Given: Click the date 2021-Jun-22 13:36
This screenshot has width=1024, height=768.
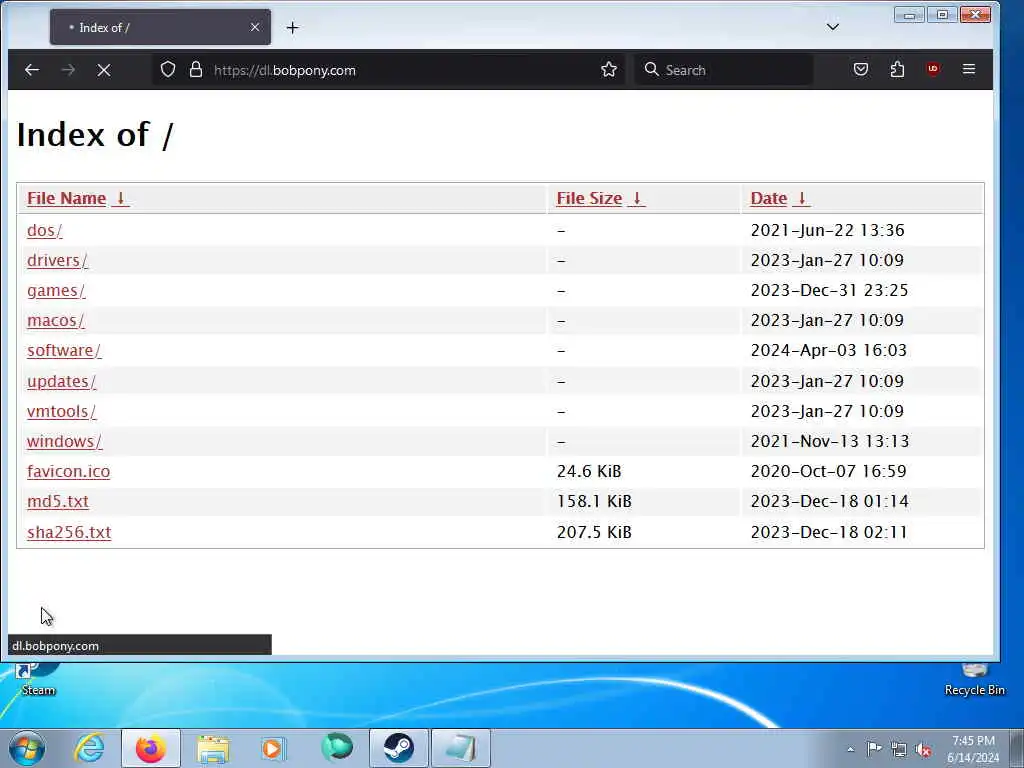Looking at the screenshot, I should tap(827, 231).
